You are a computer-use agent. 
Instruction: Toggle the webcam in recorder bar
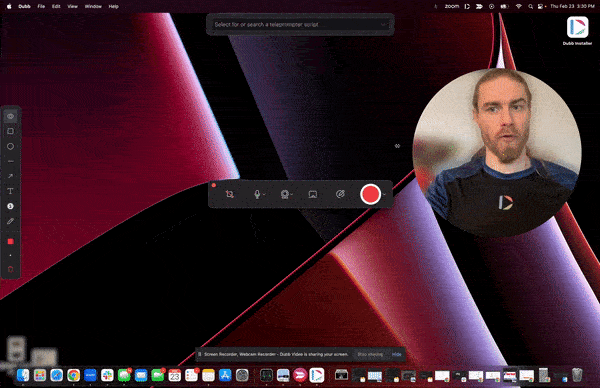(x=284, y=194)
